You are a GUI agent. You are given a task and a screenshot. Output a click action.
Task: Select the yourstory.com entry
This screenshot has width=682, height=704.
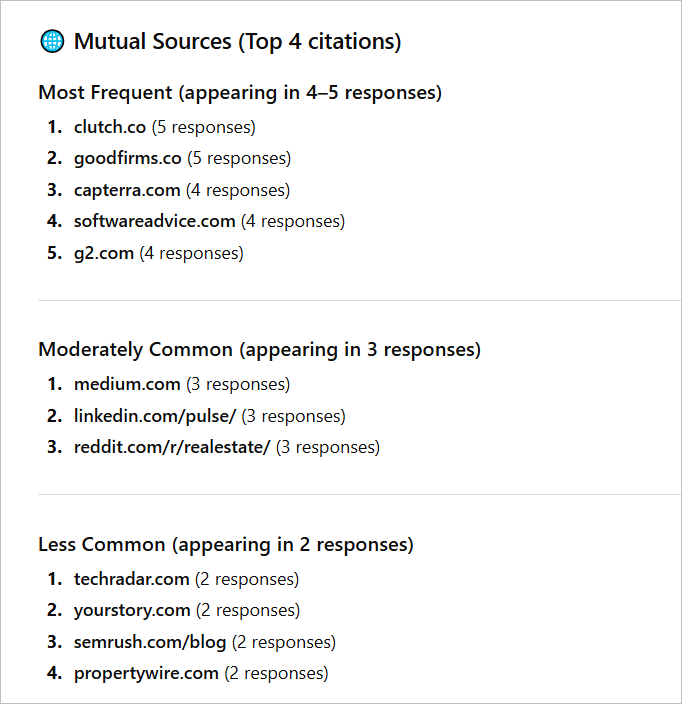click(132, 610)
